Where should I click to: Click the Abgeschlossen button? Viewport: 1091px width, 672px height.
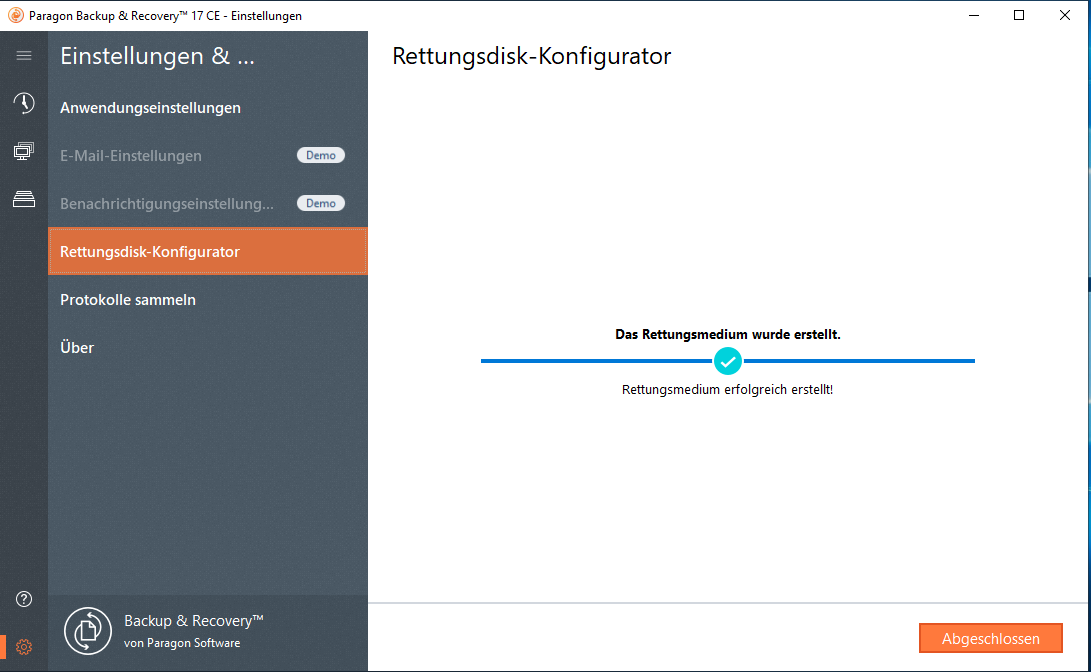991,639
